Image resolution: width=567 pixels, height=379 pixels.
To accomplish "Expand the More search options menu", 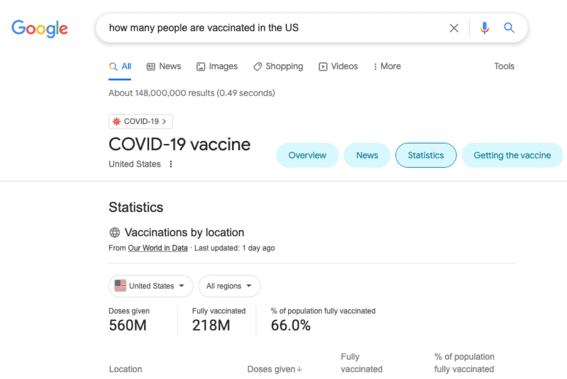I will [387, 67].
